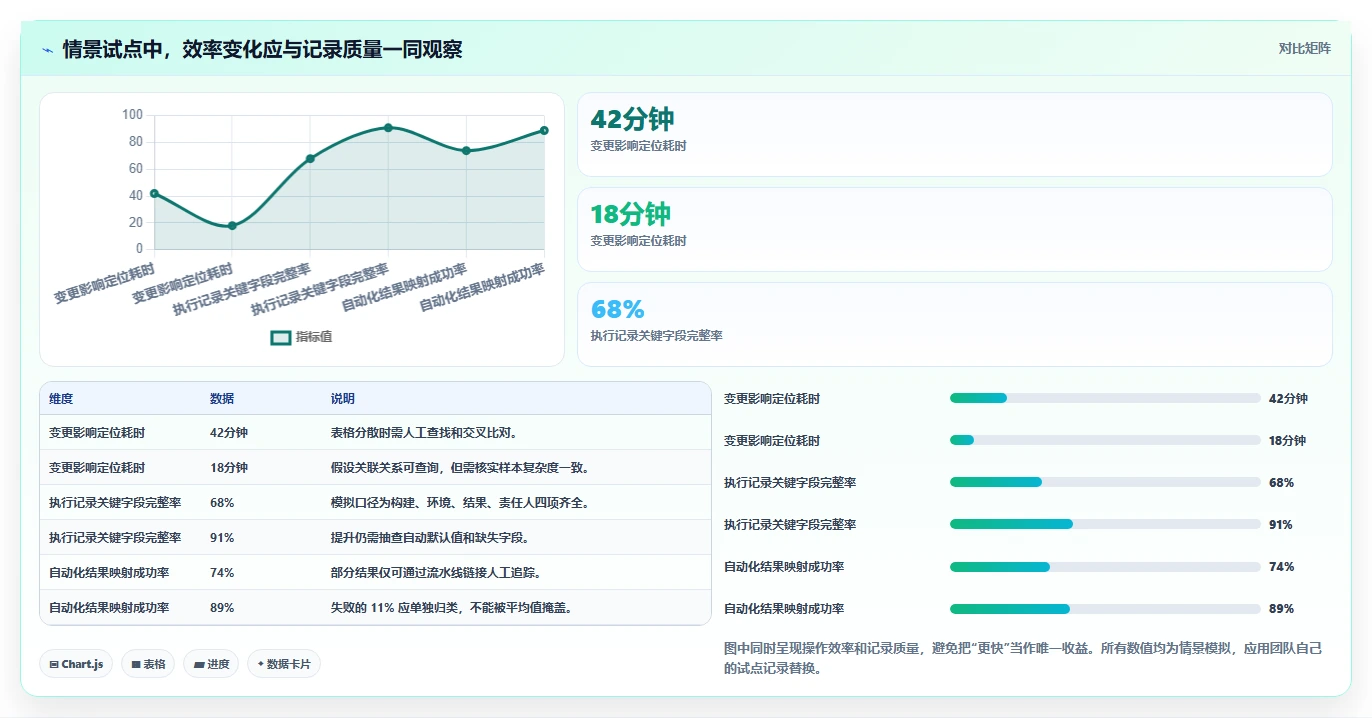Click the 数据卡片 tag chip
The image size is (1372, 718).
[x=284, y=664]
